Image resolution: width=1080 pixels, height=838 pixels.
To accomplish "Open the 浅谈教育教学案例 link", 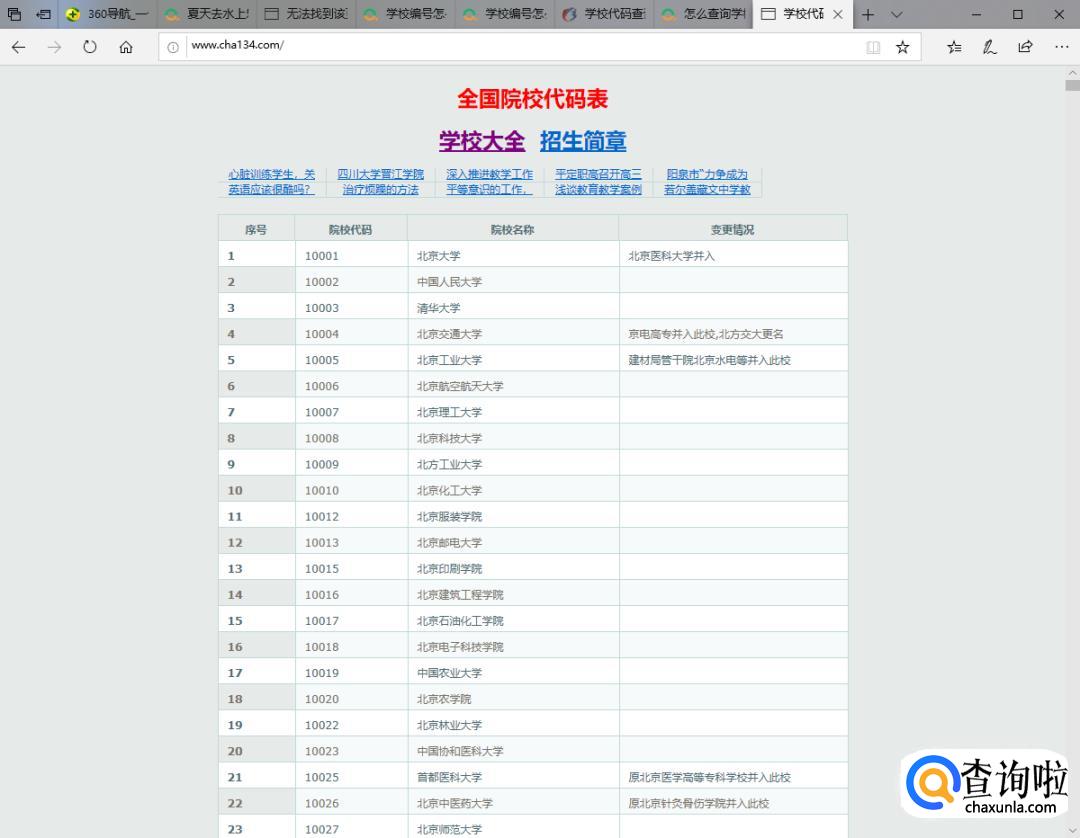I will tap(598, 189).
